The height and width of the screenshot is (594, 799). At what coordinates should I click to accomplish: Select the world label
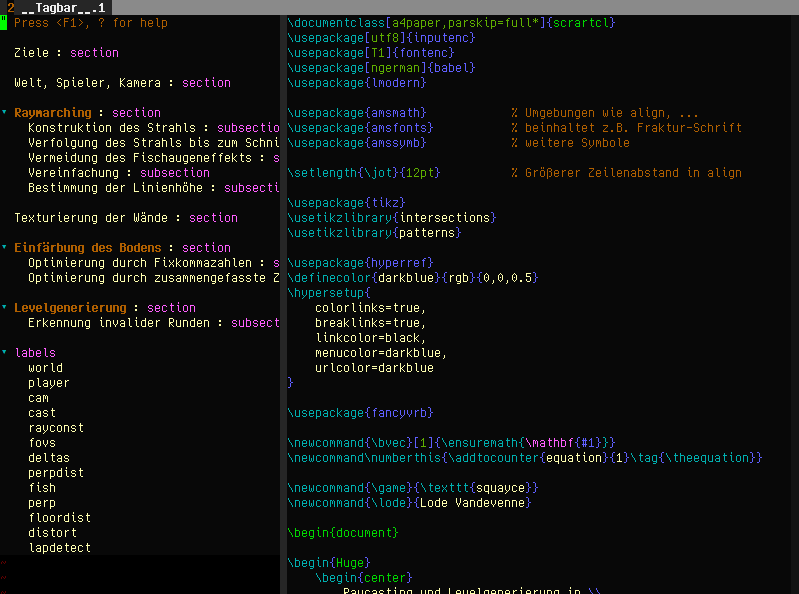pyautogui.click(x=45, y=368)
